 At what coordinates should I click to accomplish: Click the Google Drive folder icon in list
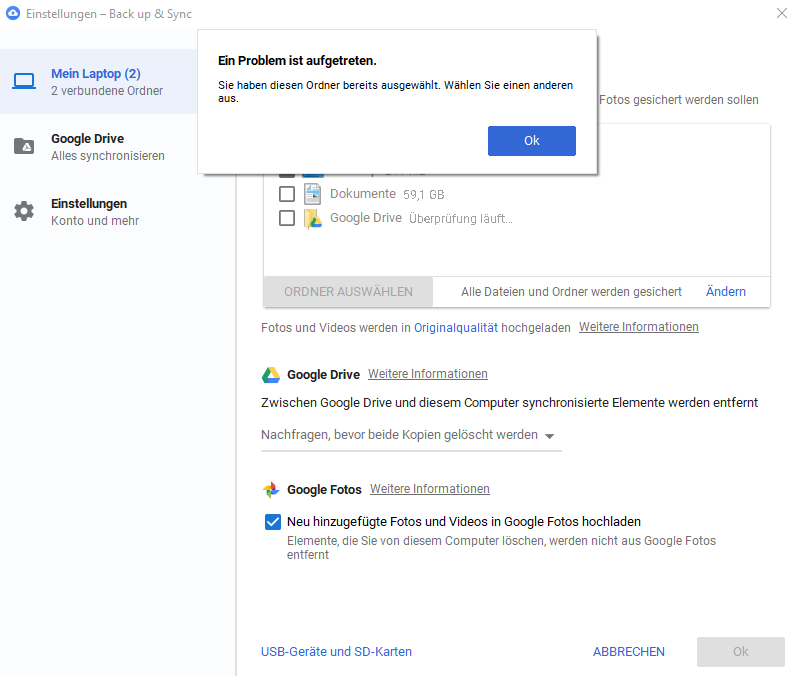(313, 218)
